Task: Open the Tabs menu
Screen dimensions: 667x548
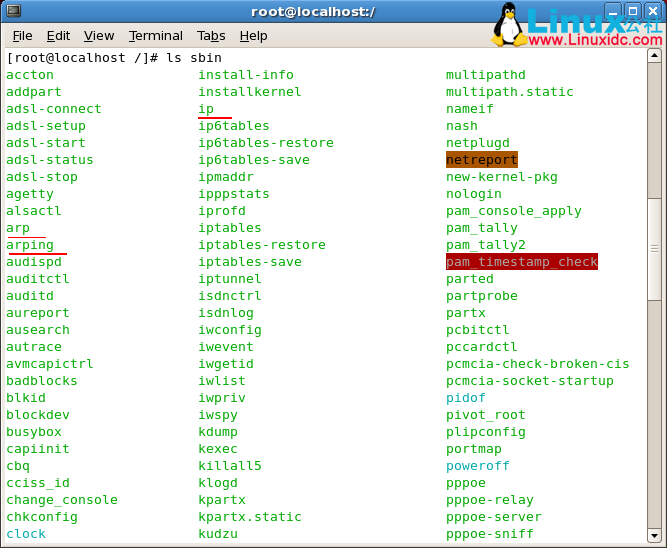Action: pos(211,36)
